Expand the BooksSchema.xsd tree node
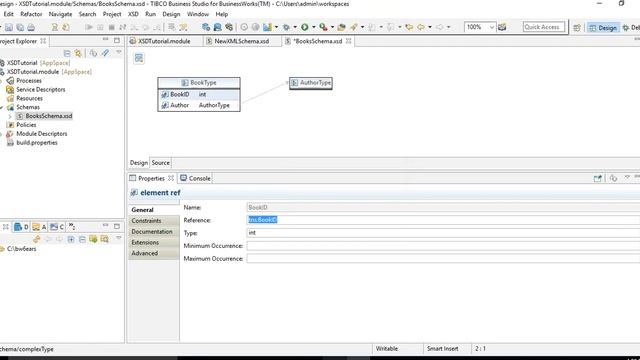Viewport: 640px width, 360px height. (10, 116)
